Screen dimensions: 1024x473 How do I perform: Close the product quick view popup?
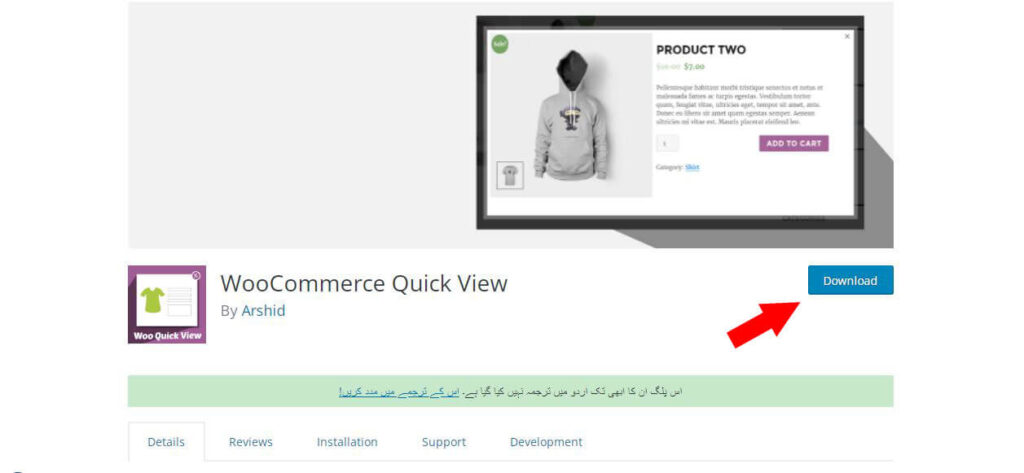[847, 37]
